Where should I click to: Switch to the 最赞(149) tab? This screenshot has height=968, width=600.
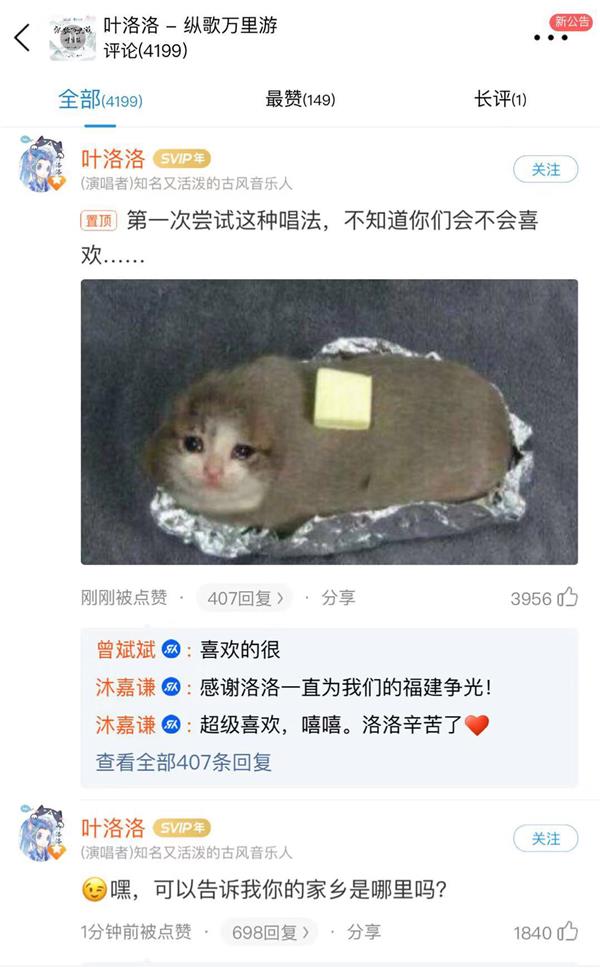(300, 99)
